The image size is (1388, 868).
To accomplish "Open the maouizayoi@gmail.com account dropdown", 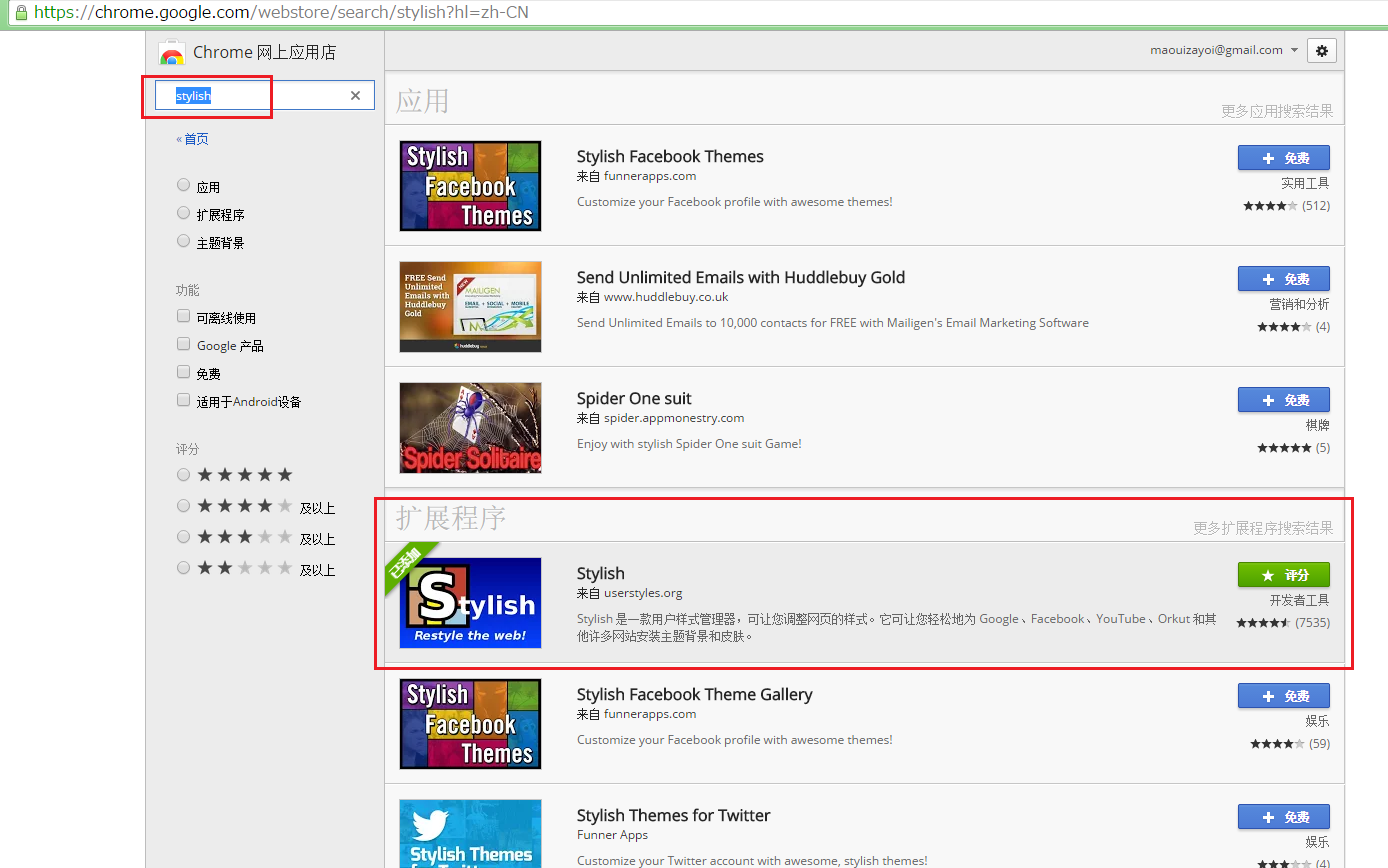I will [1224, 50].
